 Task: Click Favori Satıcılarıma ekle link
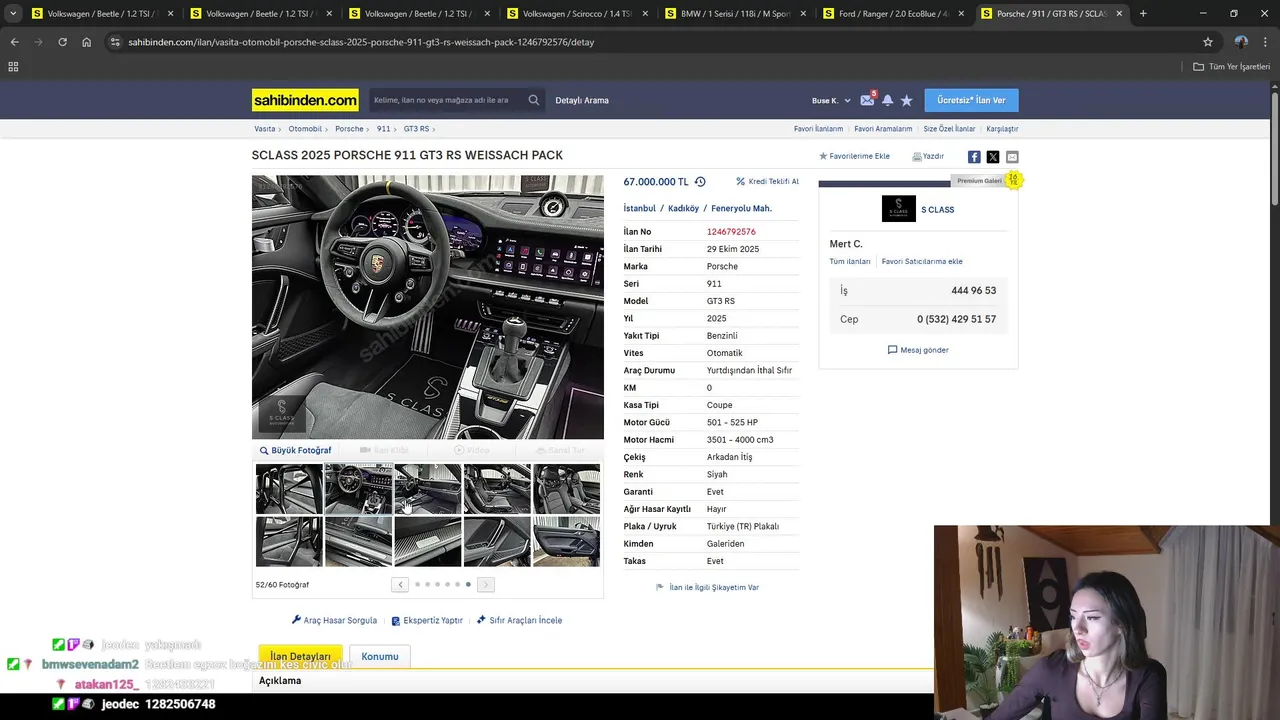pyautogui.click(x=922, y=262)
